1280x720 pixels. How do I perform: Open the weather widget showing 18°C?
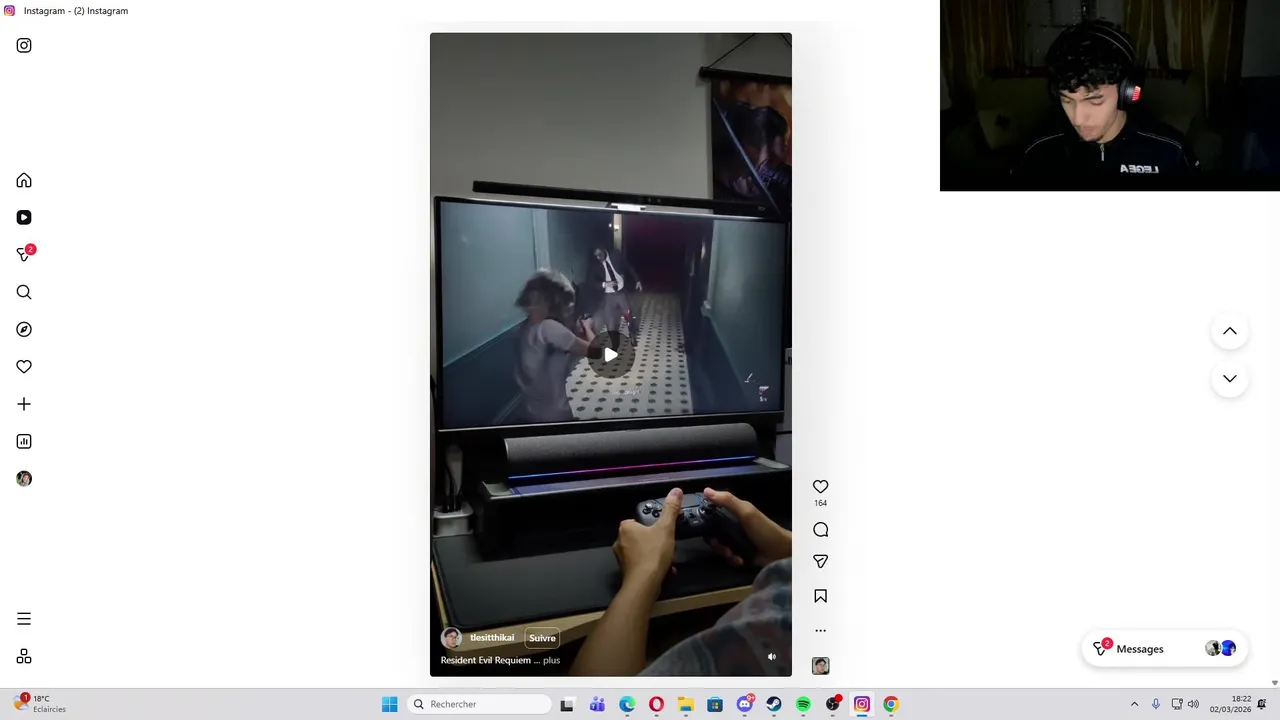40,704
